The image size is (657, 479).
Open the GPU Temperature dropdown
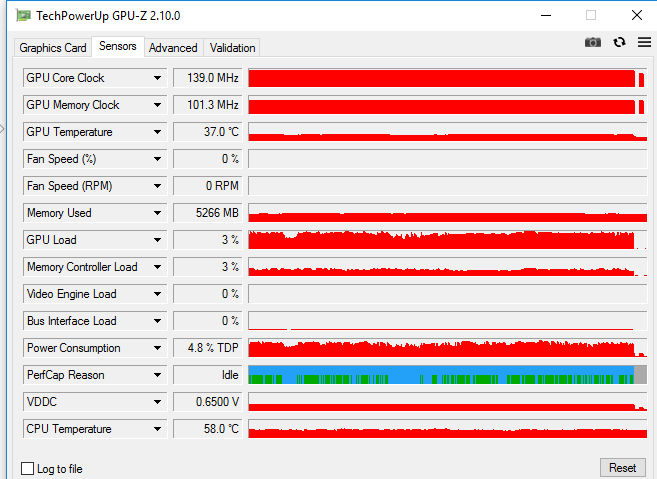click(x=95, y=132)
